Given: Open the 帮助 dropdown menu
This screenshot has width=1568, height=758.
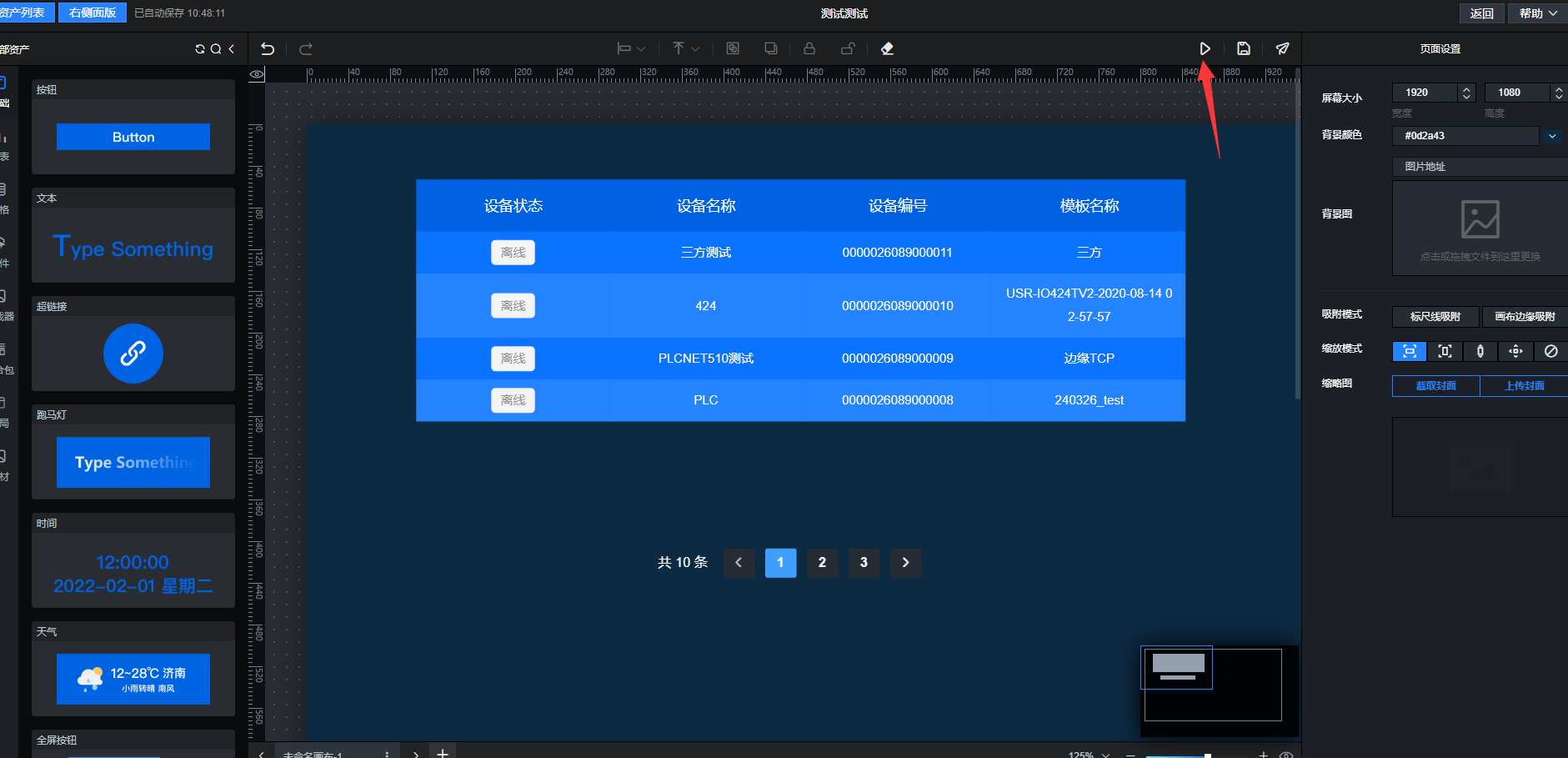Looking at the screenshot, I should 1537,13.
